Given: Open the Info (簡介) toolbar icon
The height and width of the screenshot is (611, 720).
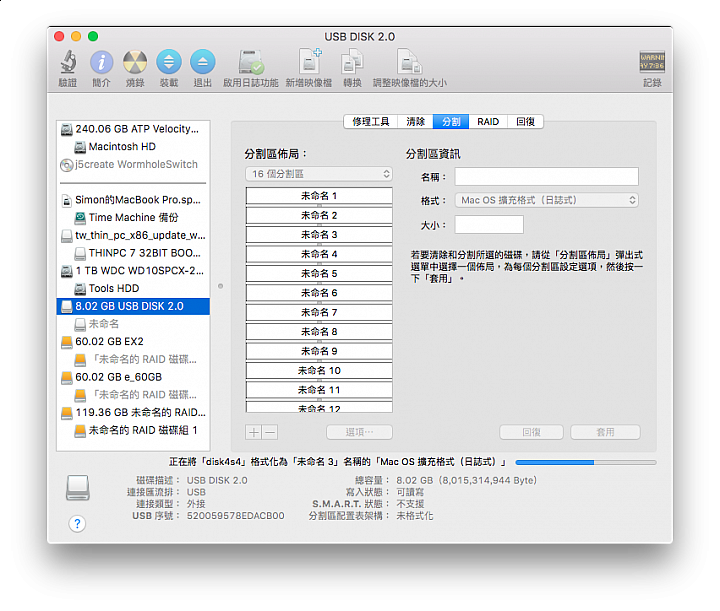Looking at the screenshot, I should point(101,62).
